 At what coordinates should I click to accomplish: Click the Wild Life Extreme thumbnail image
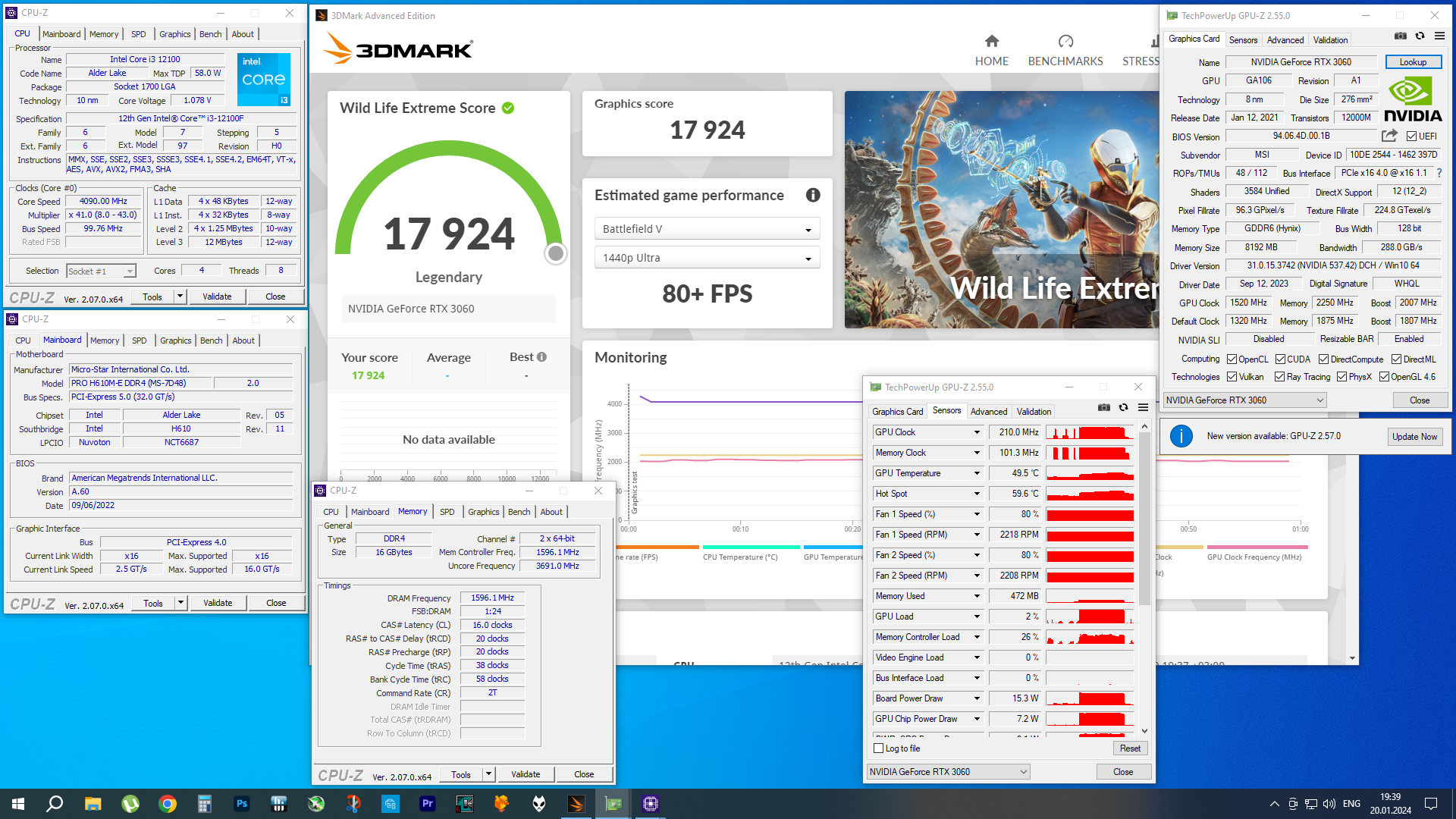pos(1002,210)
